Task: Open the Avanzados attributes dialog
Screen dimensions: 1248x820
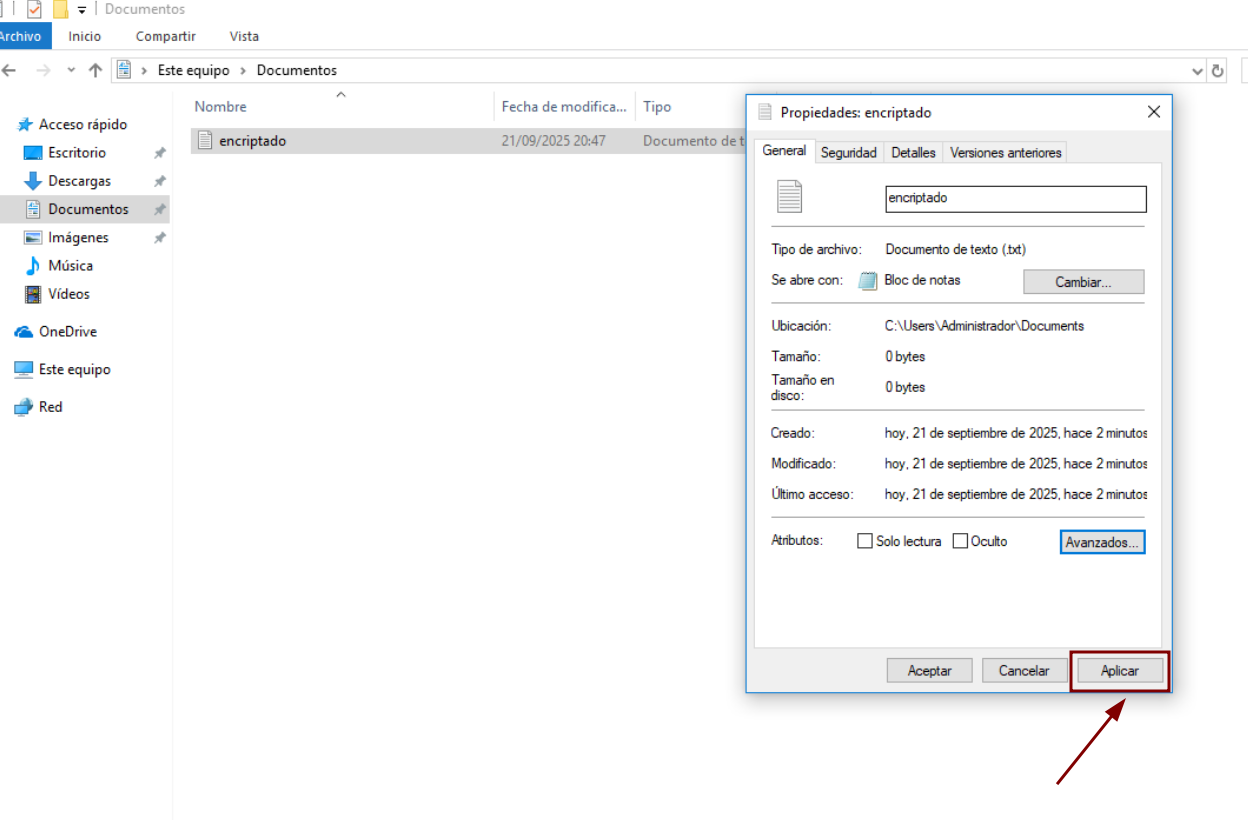Action: tap(1102, 542)
